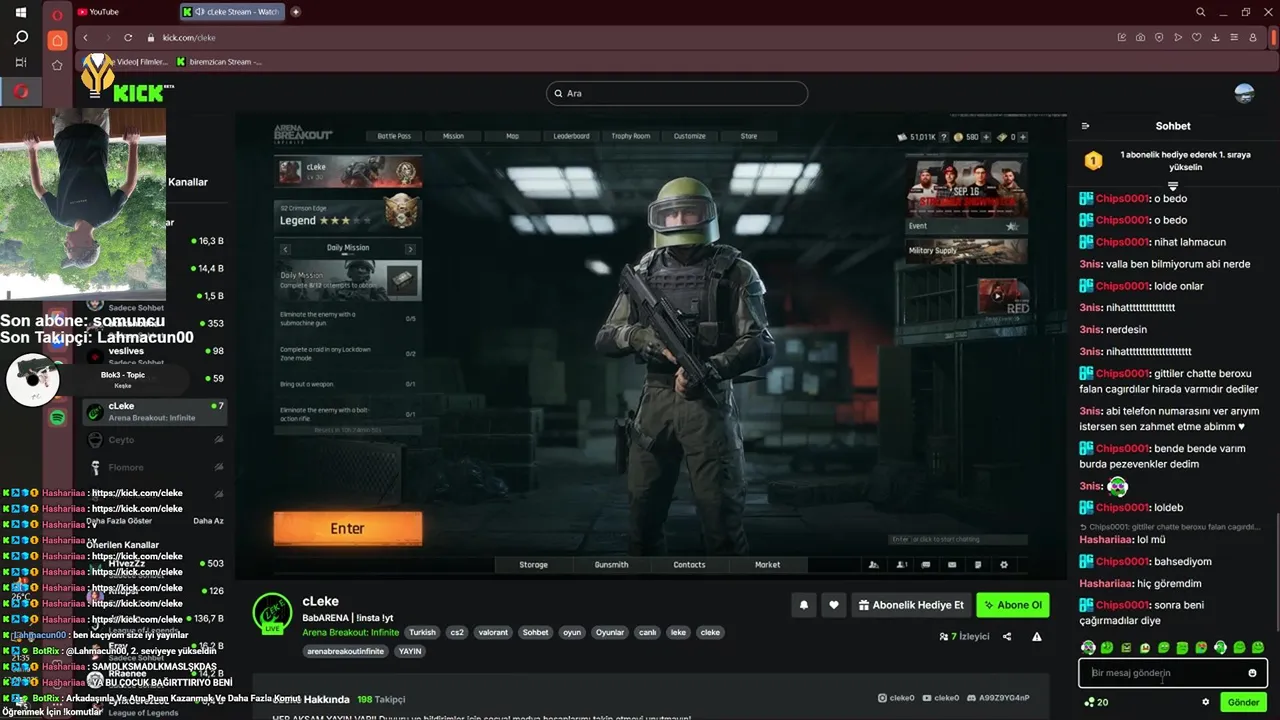This screenshot has width=1280, height=720.
Task: Open the Discord invite link A99Z9YG4nP
Action: [x=997, y=698]
